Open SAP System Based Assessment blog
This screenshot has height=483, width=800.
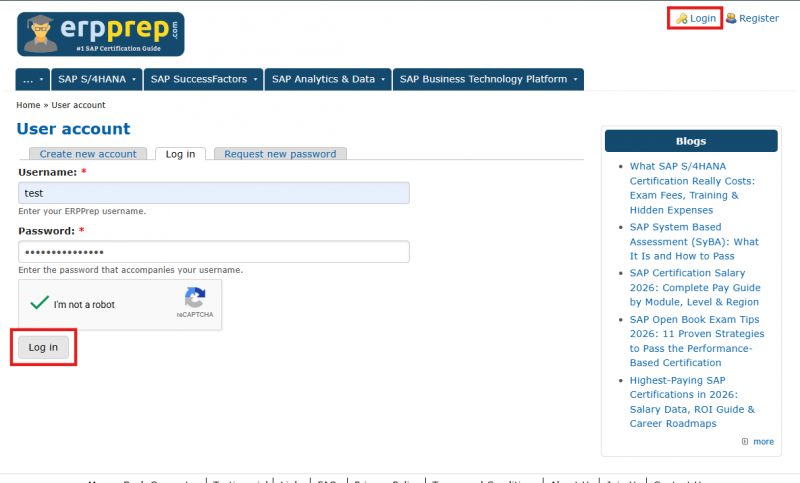pyautogui.click(x=694, y=242)
